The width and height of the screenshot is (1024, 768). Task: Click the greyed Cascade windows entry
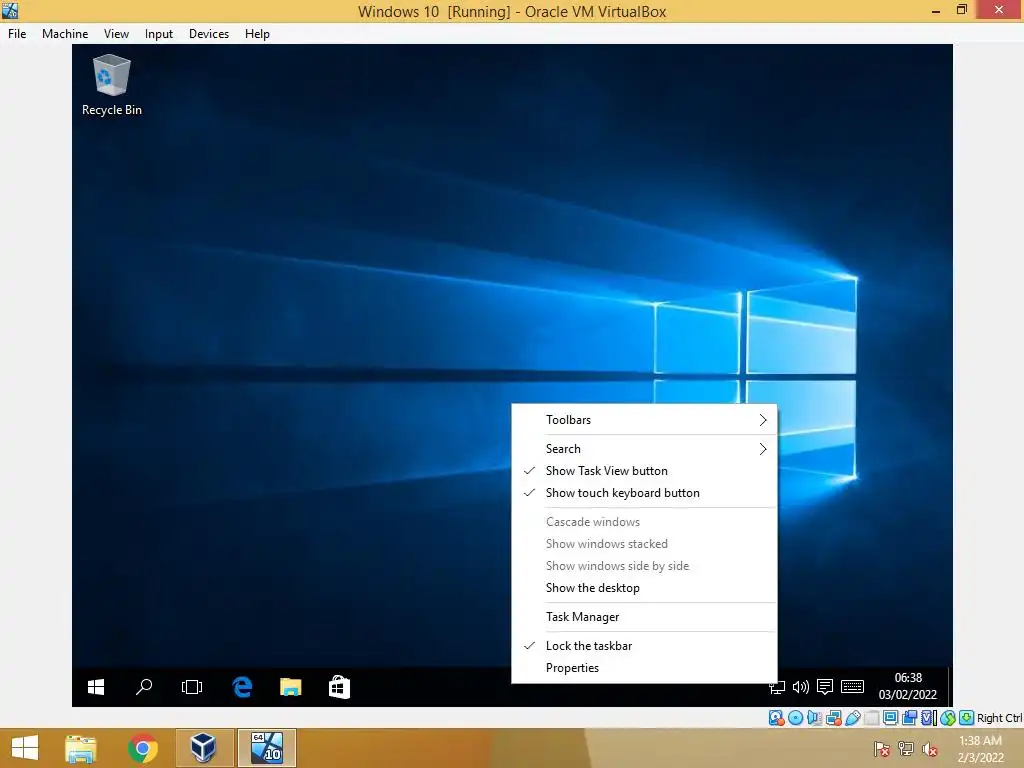(645, 522)
